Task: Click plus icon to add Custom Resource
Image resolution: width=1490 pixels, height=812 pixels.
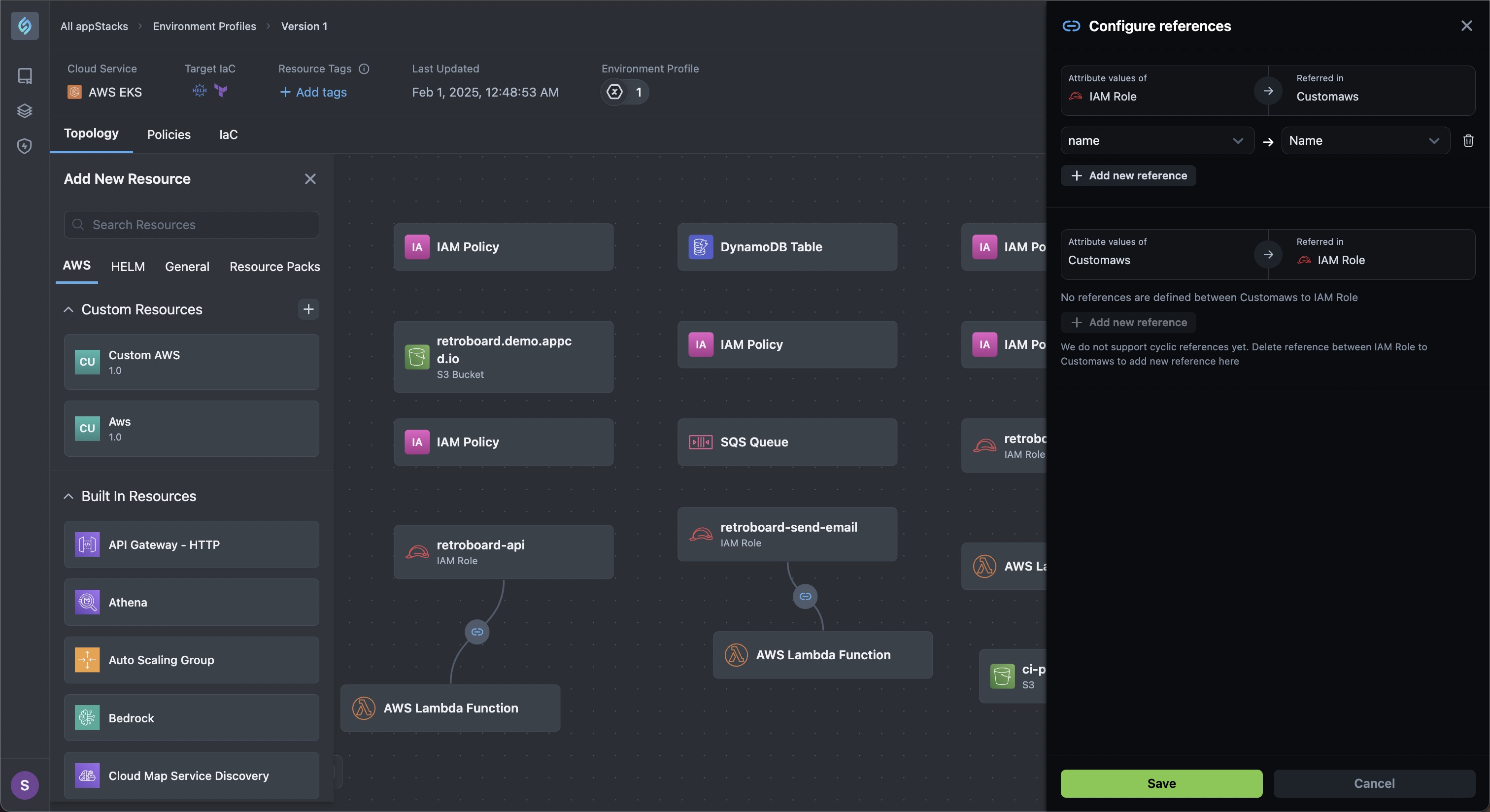Action: pos(308,309)
